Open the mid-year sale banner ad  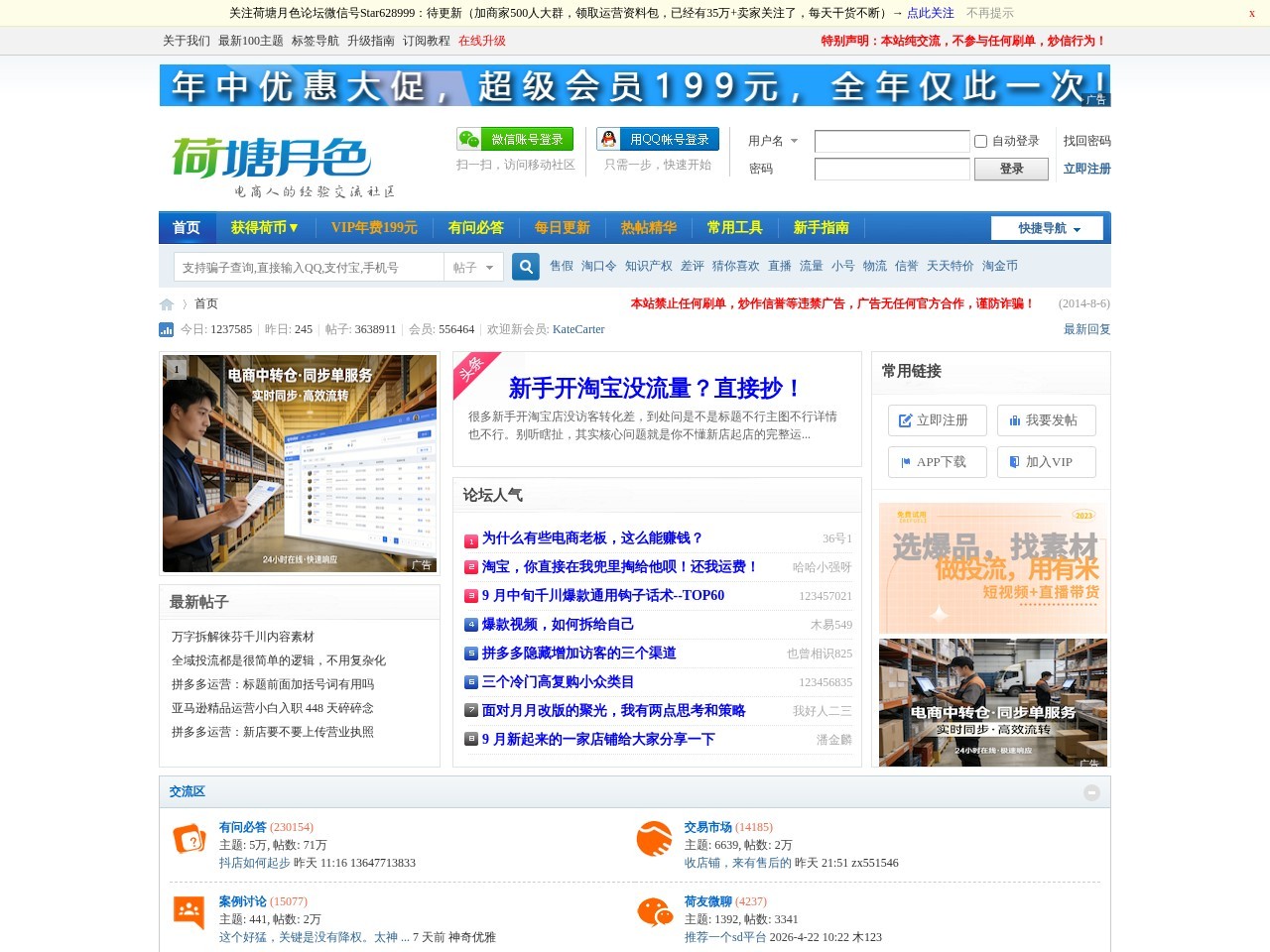point(635,85)
